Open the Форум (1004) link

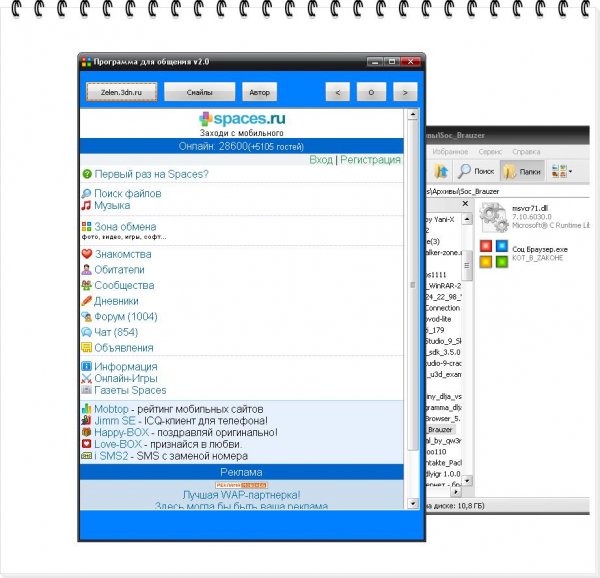click(126, 317)
